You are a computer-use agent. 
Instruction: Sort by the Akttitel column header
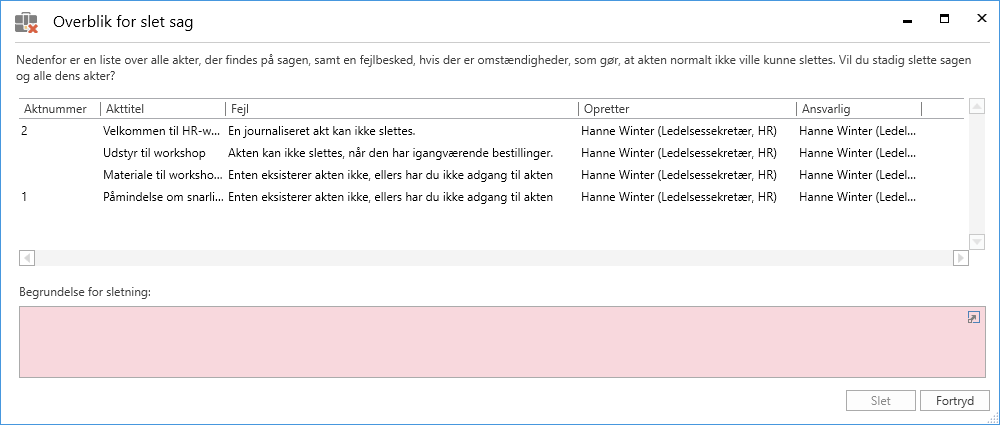coord(160,108)
